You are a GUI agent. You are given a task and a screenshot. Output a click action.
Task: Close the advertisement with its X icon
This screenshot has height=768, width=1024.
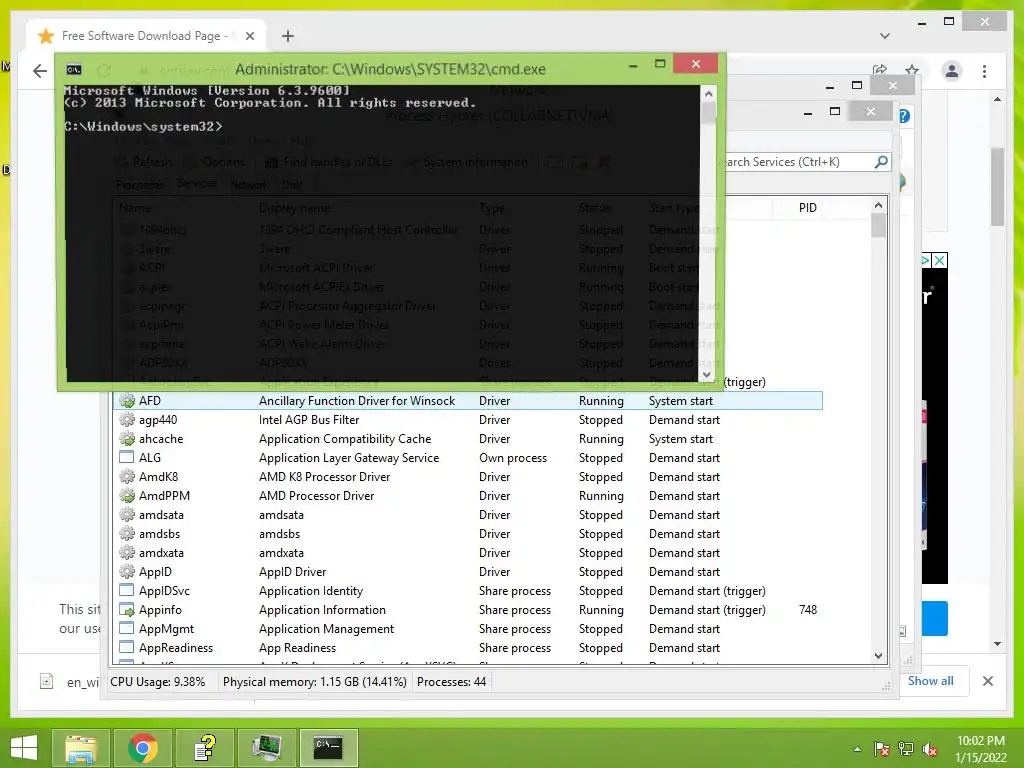[940, 261]
